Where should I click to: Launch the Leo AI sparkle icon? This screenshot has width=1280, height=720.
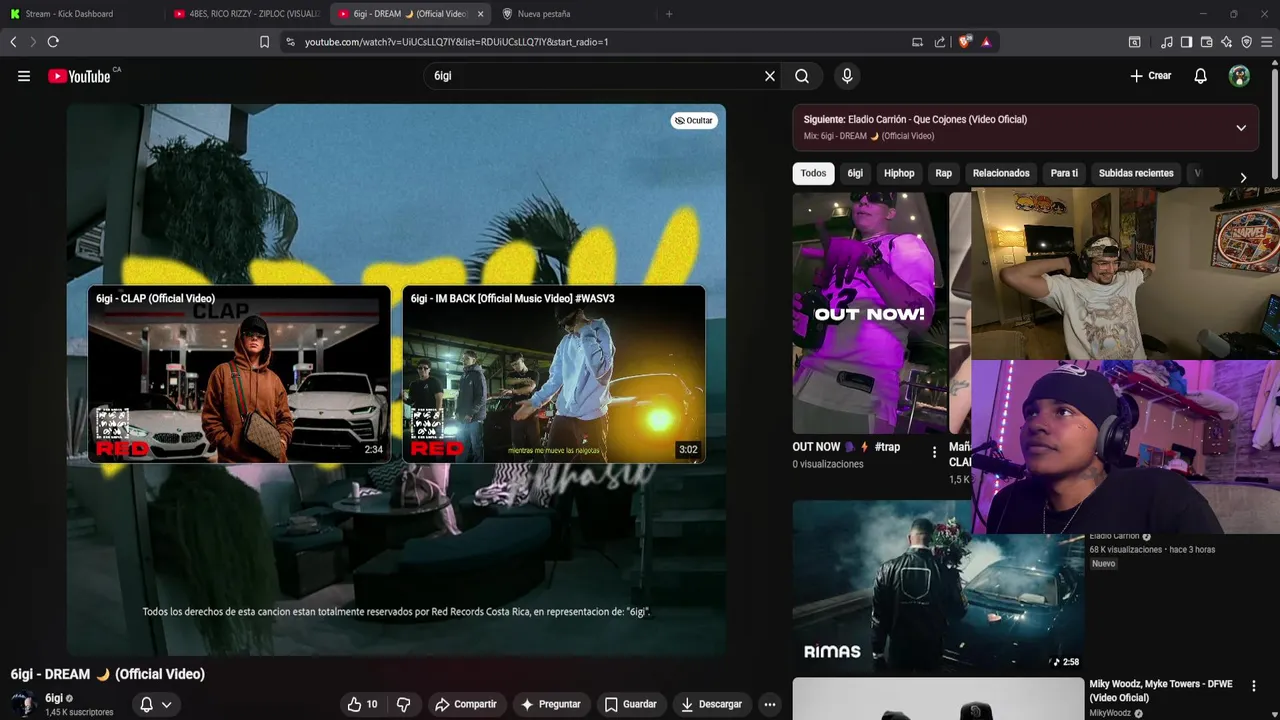coord(1227,42)
